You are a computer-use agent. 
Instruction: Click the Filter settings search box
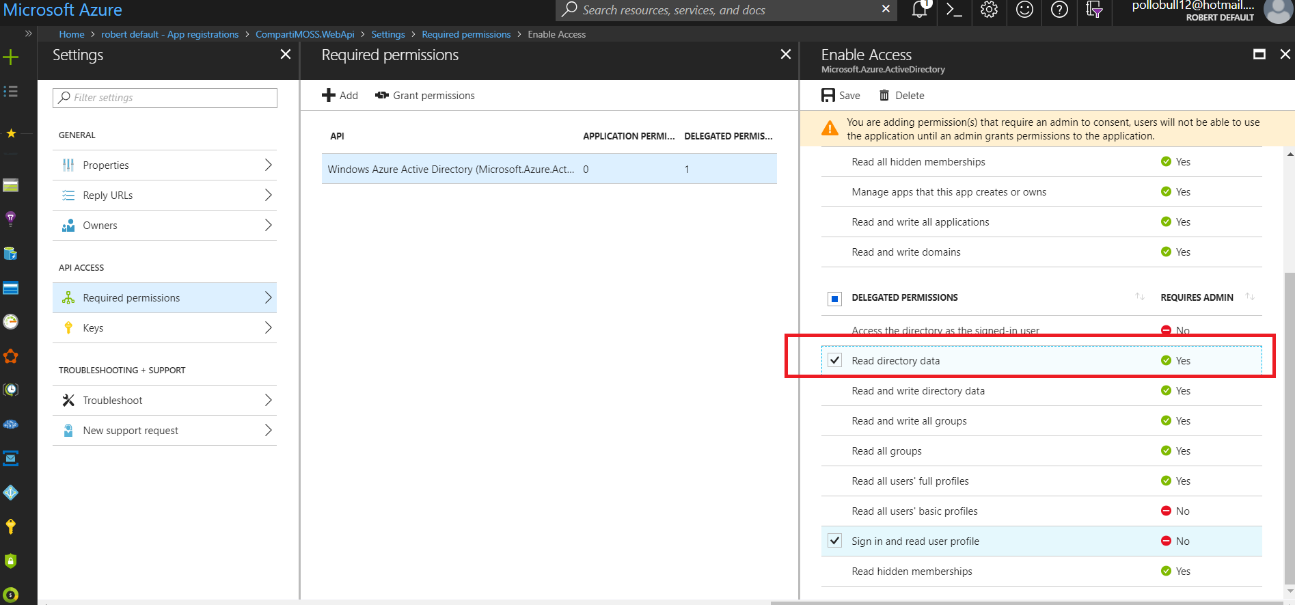click(x=164, y=97)
